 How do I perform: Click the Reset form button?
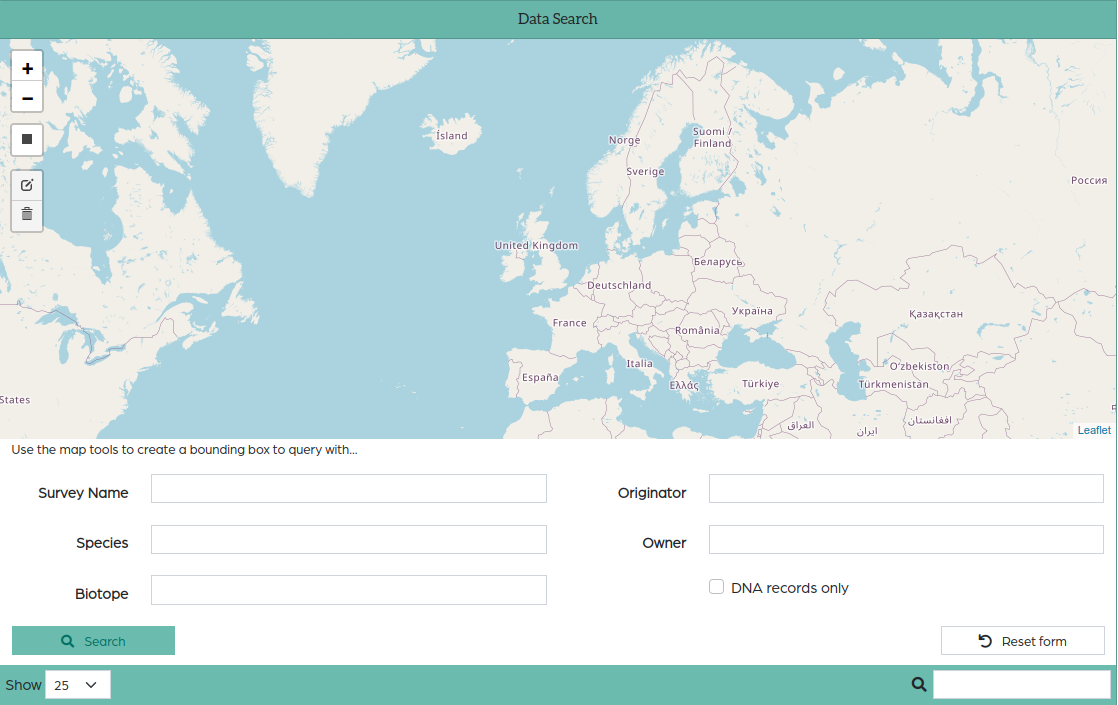1022,641
